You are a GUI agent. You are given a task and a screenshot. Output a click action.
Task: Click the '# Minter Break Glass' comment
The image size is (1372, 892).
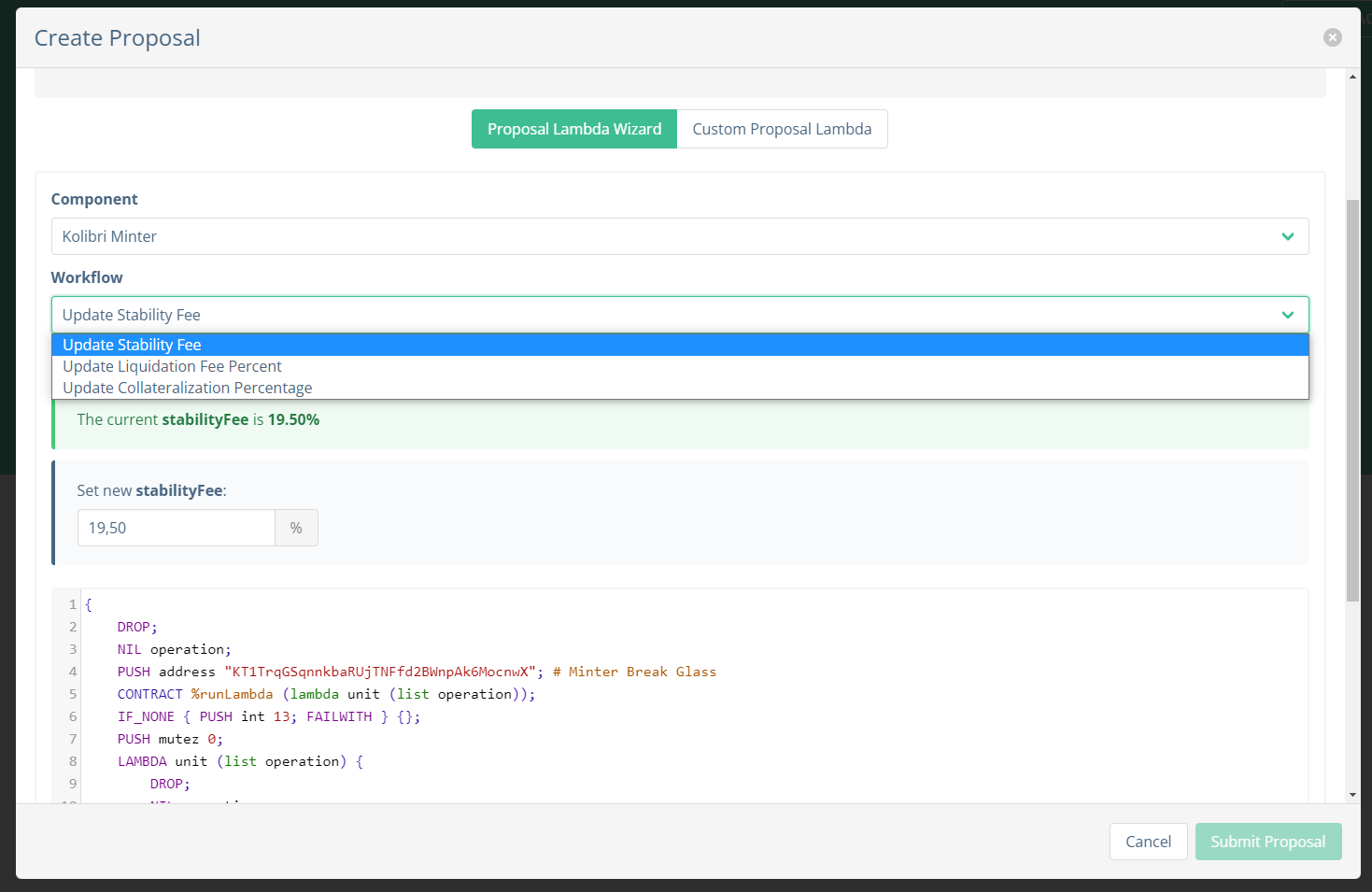pyautogui.click(x=634, y=672)
